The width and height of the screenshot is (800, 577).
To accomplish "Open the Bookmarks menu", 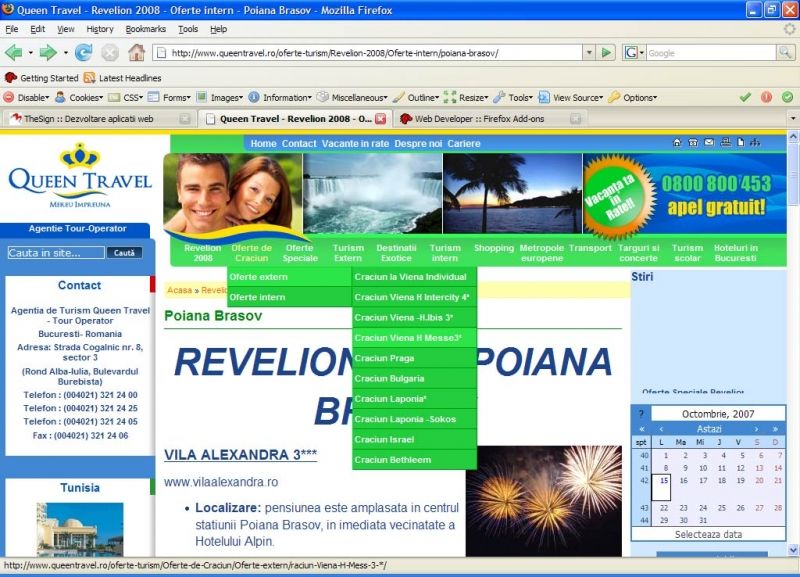I will coord(145,29).
